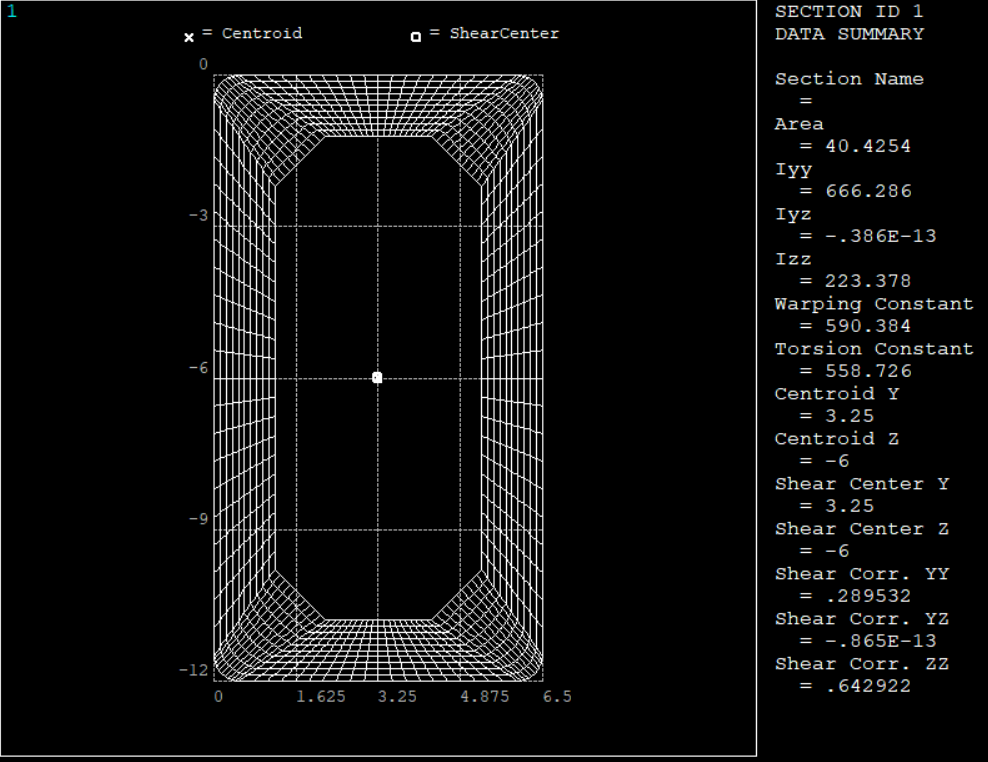
Task: Click the Izz value 223.378
Action: [x=868, y=281]
